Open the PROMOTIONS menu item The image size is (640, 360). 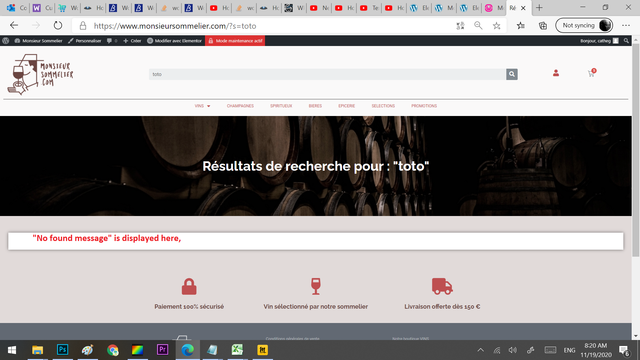click(x=424, y=106)
